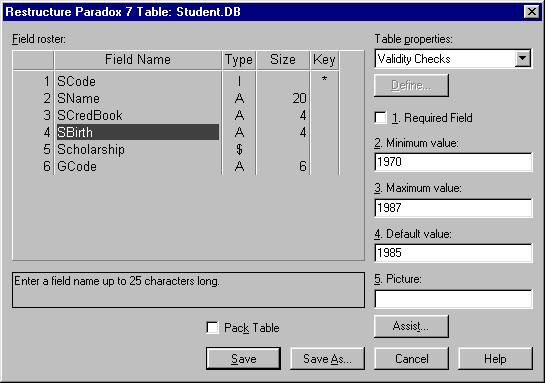The height and width of the screenshot is (383, 545).
Task: Click the Type cell of SName row
Action: point(239,98)
